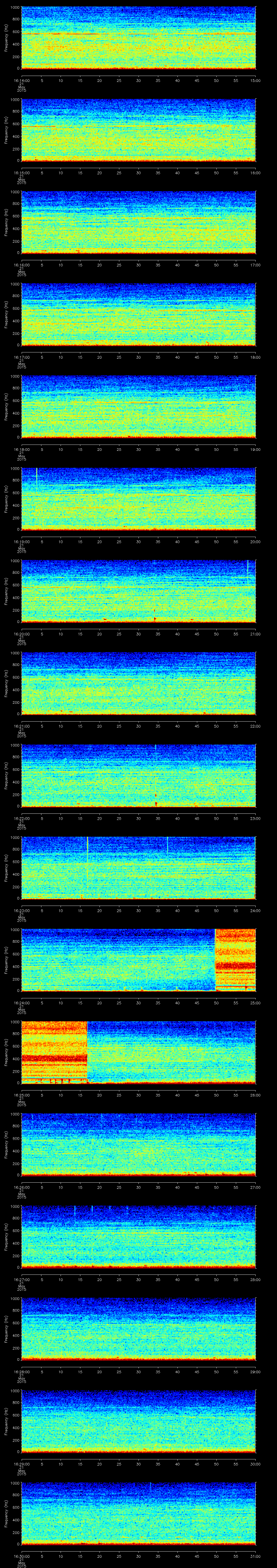Select the 16:20:00 time axis label

(21, 634)
